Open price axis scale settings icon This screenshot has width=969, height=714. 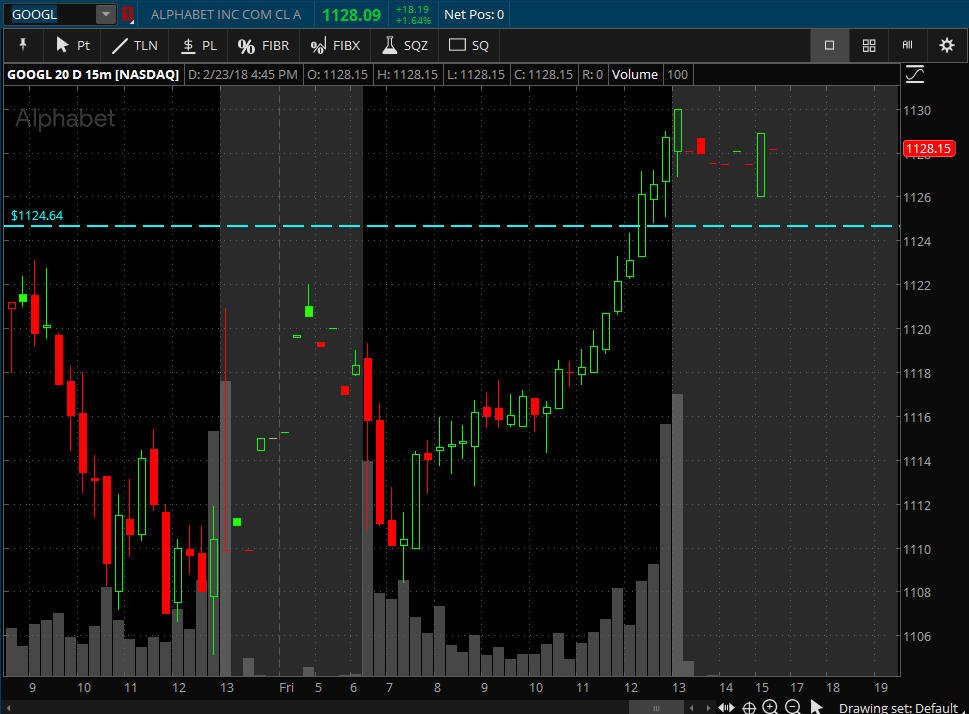click(x=915, y=75)
